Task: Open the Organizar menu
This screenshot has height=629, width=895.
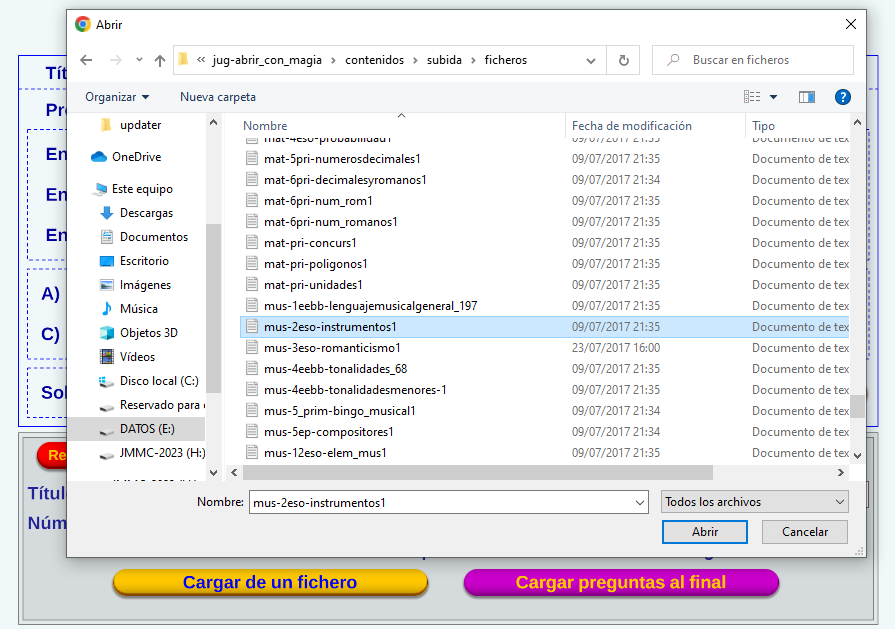Action: coord(117,97)
